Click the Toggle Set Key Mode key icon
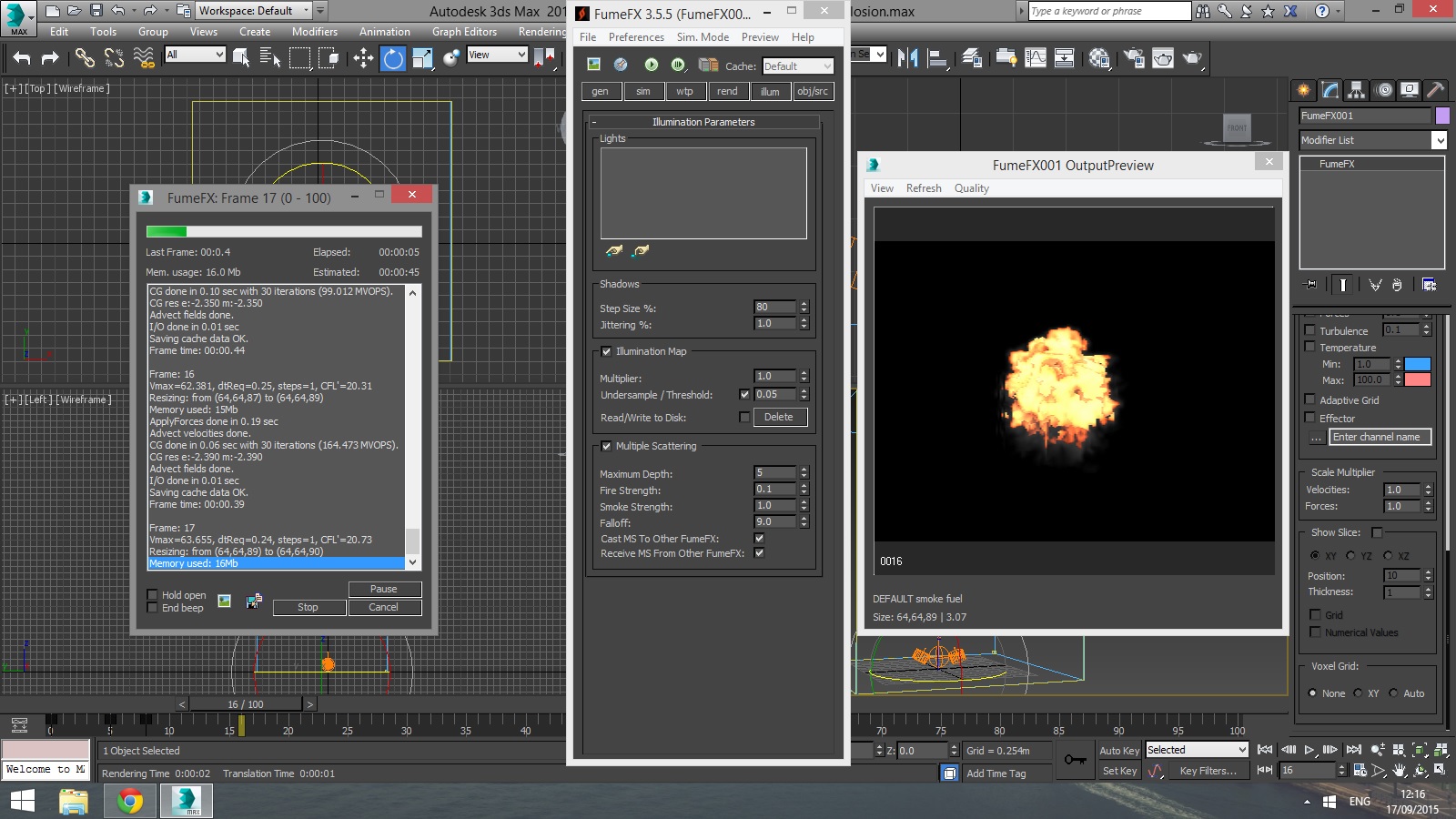The width and height of the screenshot is (1456, 819). tap(1076, 760)
